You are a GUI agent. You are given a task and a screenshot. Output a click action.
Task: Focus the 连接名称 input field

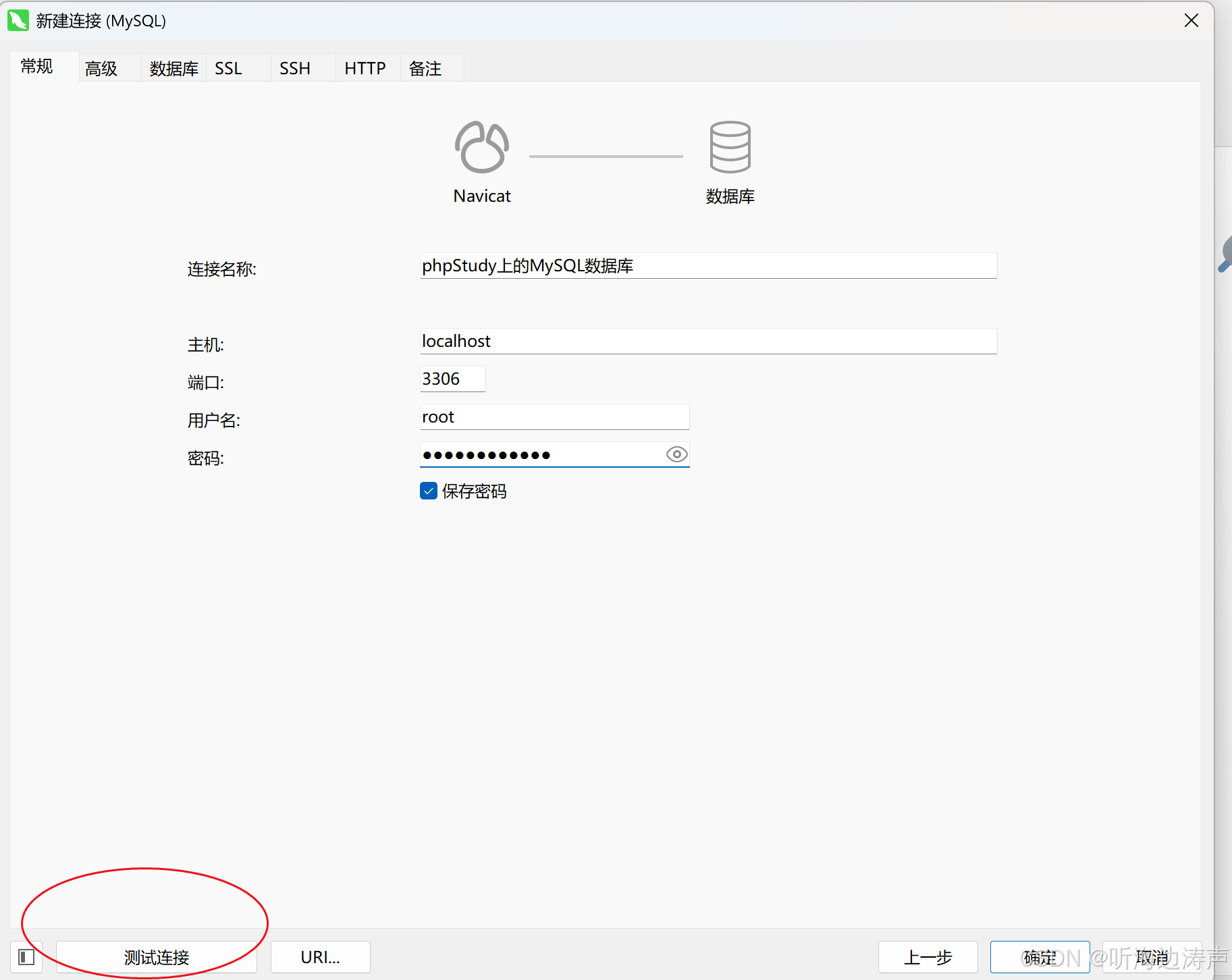[708, 265]
